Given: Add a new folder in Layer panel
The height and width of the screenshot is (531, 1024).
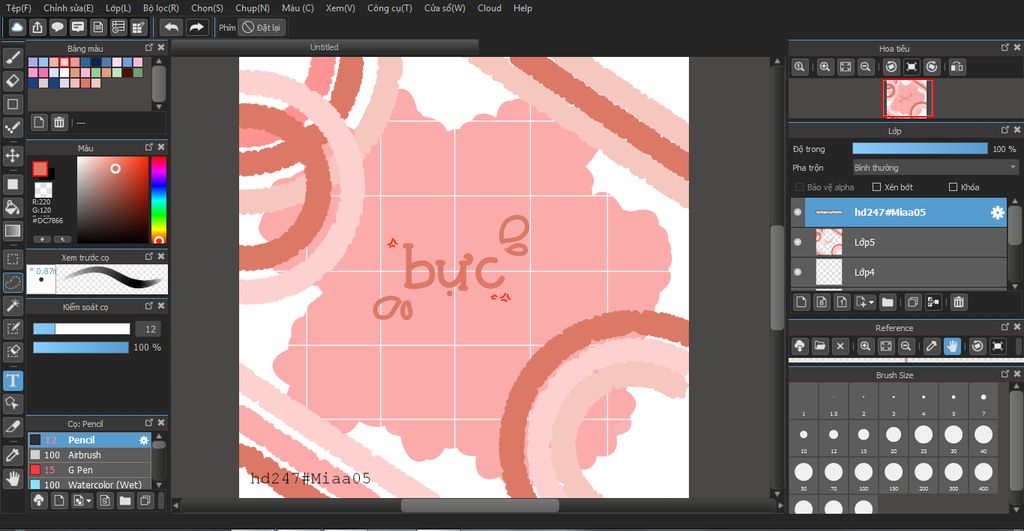Looking at the screenshot, I should (888, 302).
